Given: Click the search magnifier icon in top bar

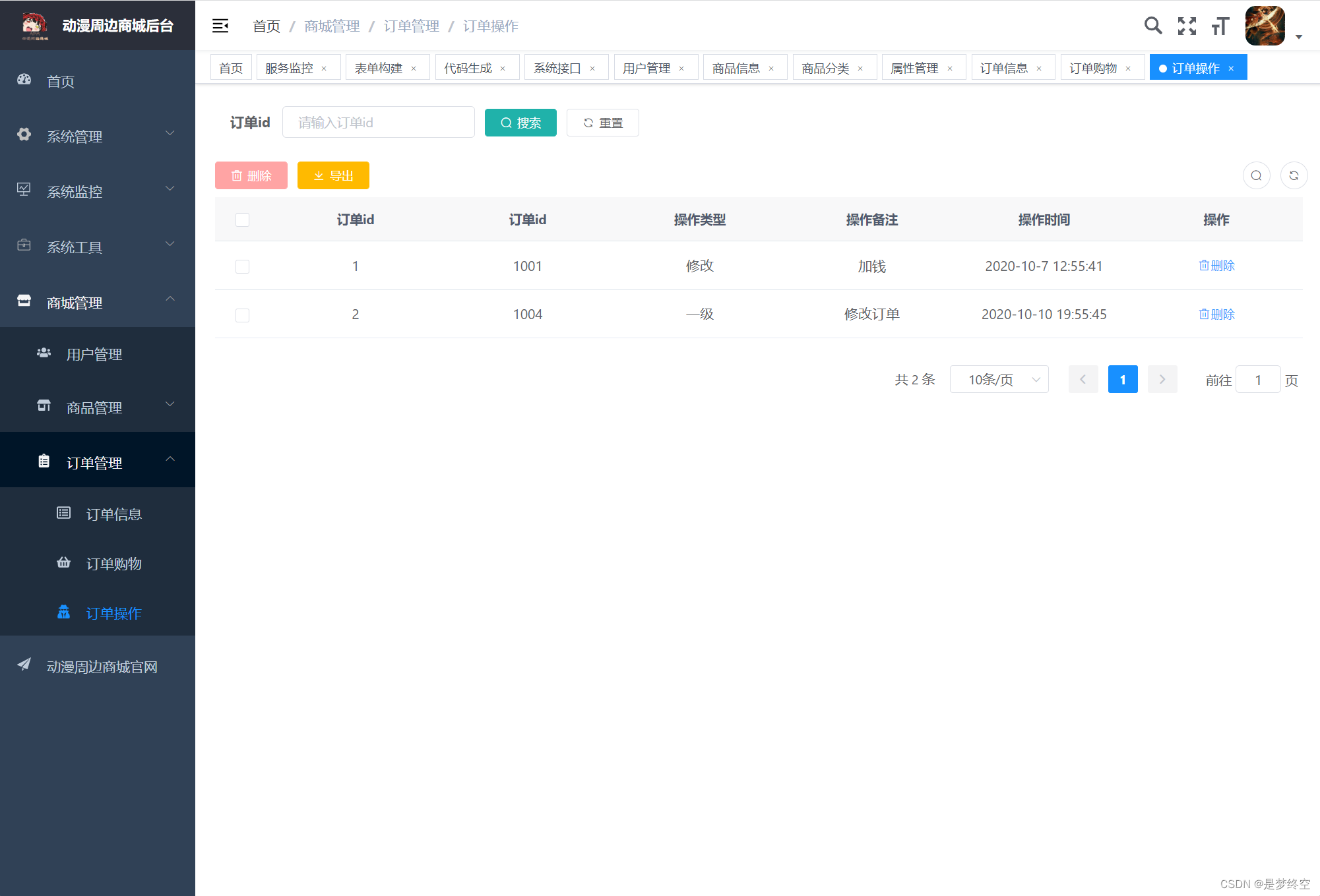Looking at the screenshot, I should (x=1153, y=26).
